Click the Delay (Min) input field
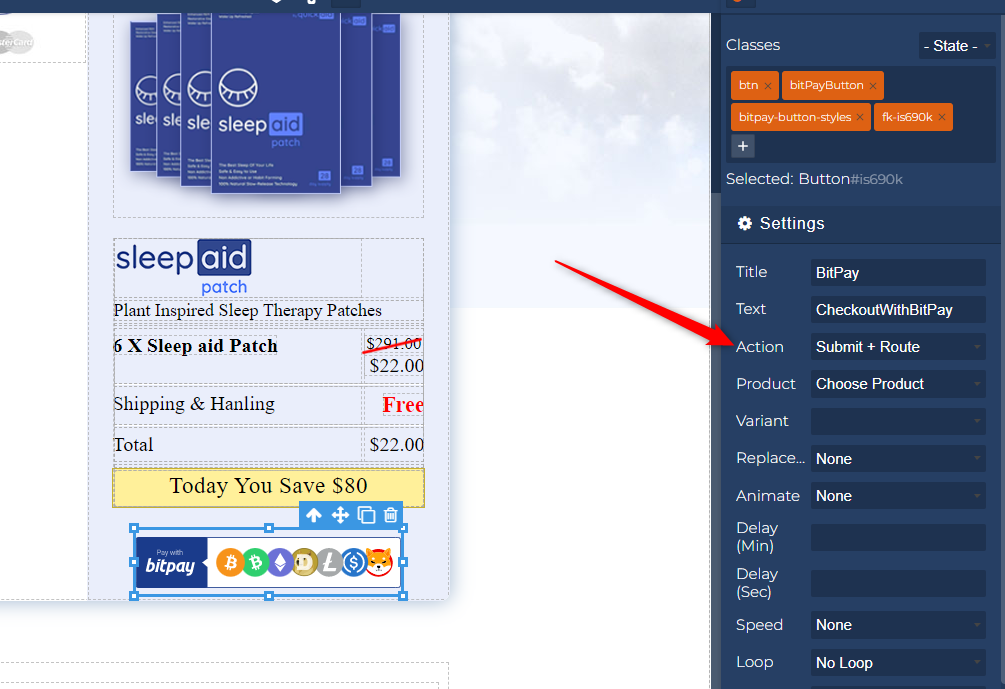This screenshot has height=689, width=1005. click(897, 537)
